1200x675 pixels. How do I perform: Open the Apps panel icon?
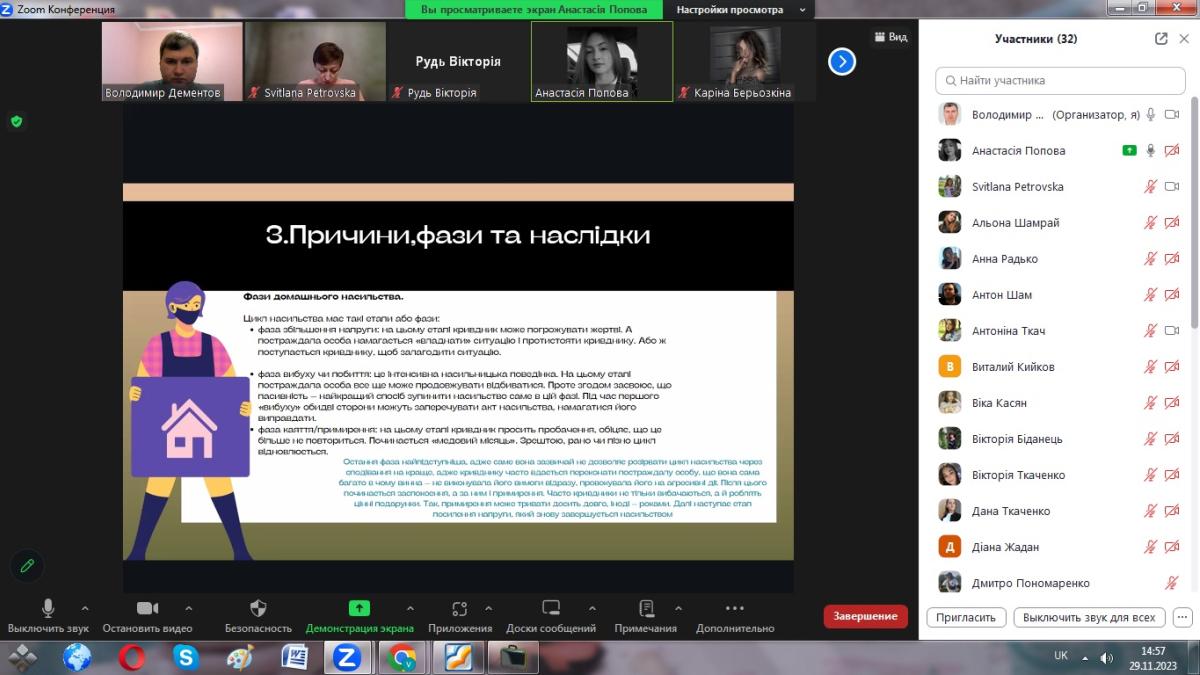click(460, 609)
